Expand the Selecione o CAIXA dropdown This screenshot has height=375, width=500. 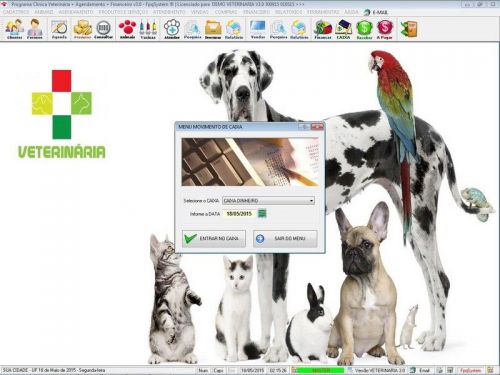(x=311, y=201)
